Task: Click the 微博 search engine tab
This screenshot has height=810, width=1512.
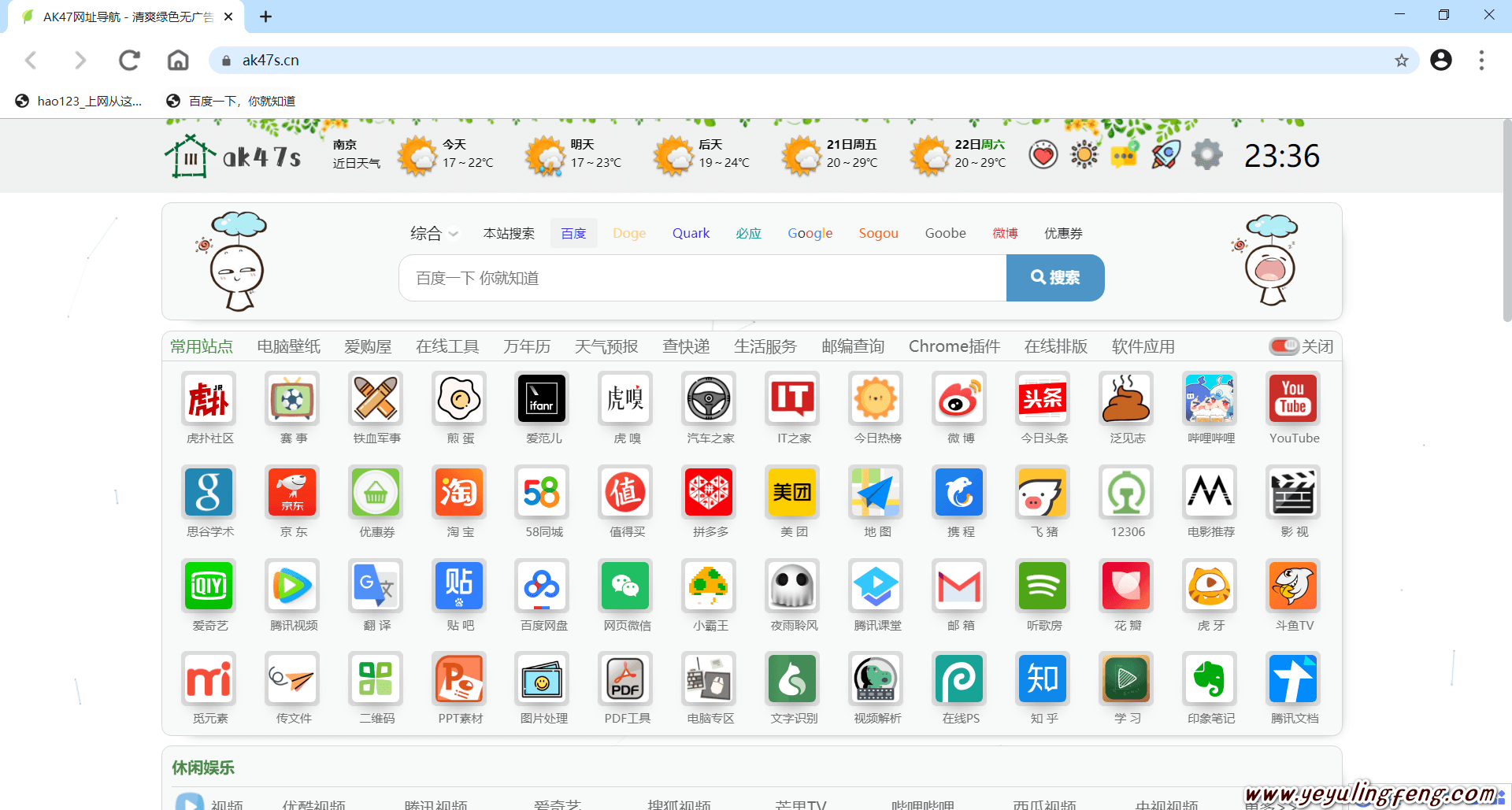Action: [x=1005, y=233]
